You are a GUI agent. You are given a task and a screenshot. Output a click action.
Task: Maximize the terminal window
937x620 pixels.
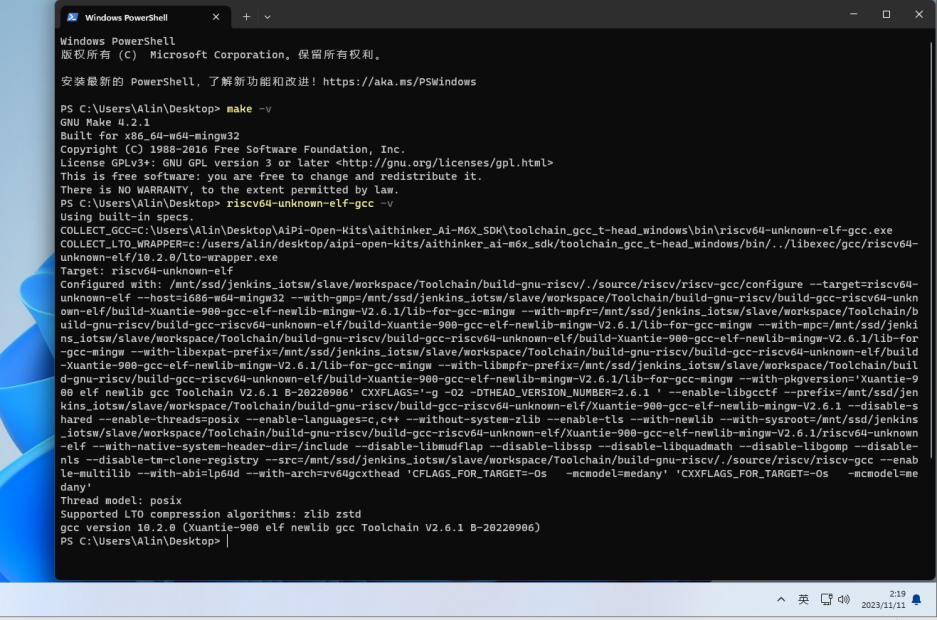886,14
